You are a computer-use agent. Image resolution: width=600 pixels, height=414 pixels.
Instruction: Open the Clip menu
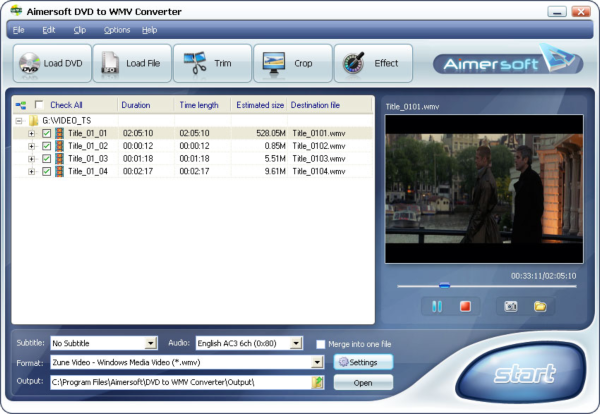click(x=80, y=30)
